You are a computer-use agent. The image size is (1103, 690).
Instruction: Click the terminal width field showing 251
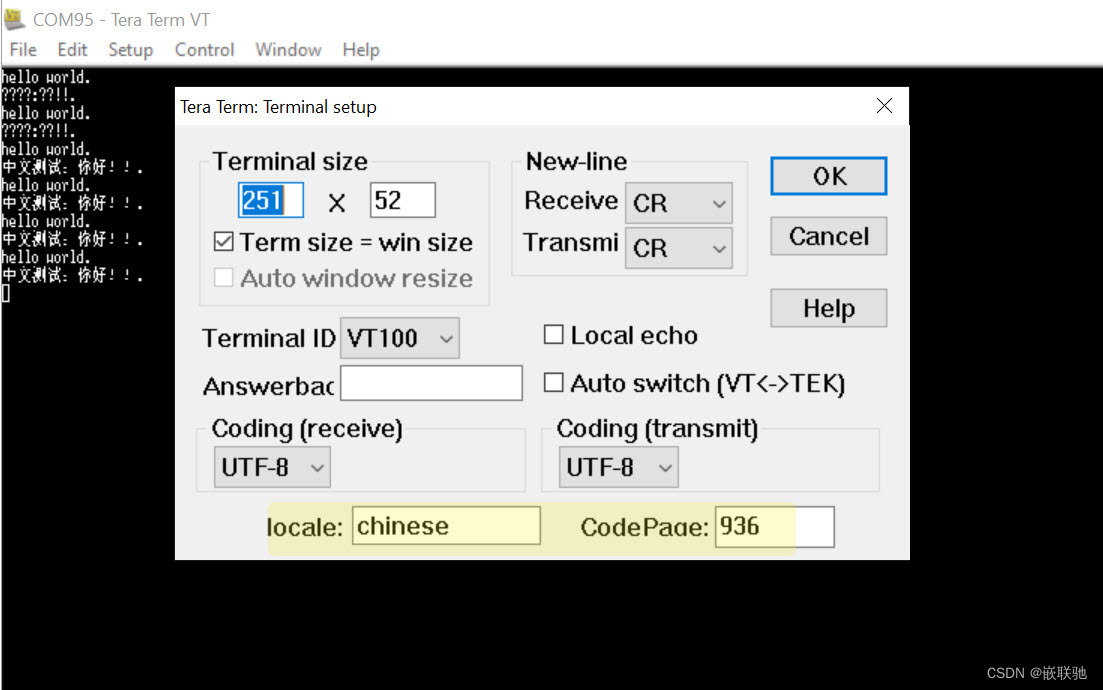271,200
